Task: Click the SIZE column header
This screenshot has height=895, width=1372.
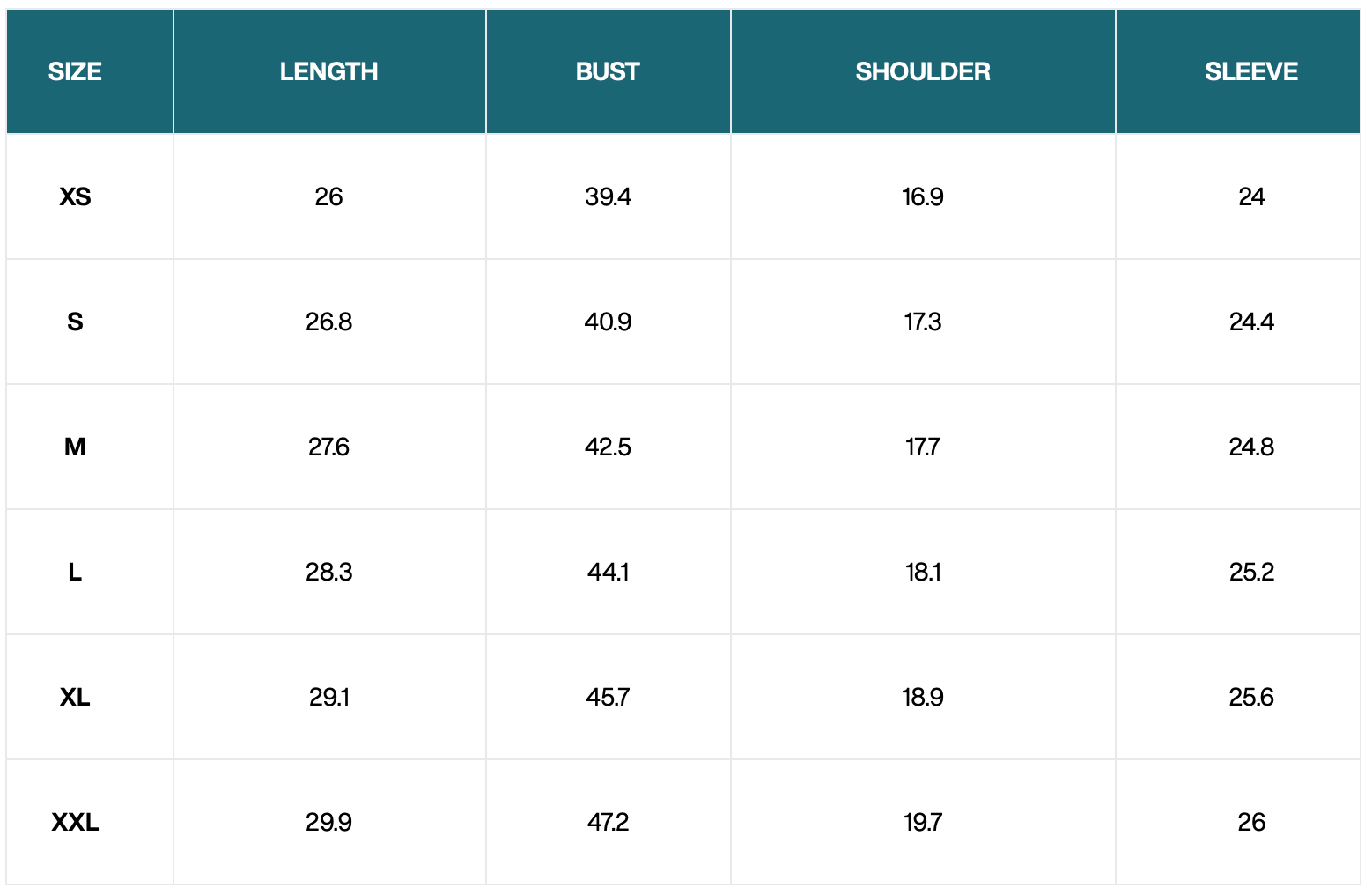Action: point(75,71)
